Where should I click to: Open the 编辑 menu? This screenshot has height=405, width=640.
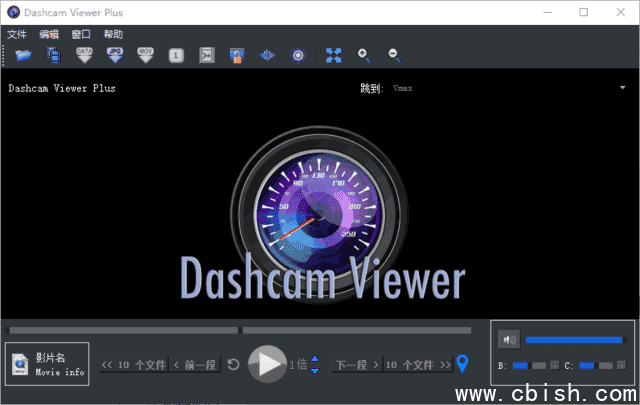point(49,34)
